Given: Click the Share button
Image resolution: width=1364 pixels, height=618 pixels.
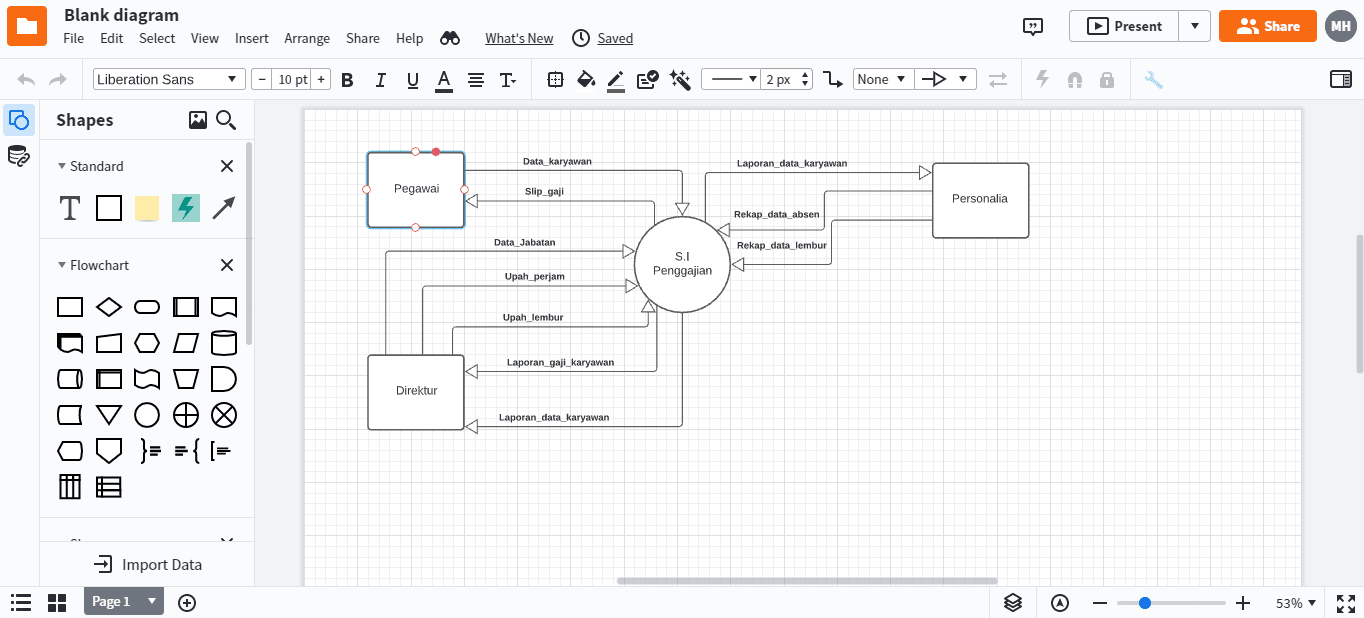Looking at the screenshot, I should [x=1267, y=26].
